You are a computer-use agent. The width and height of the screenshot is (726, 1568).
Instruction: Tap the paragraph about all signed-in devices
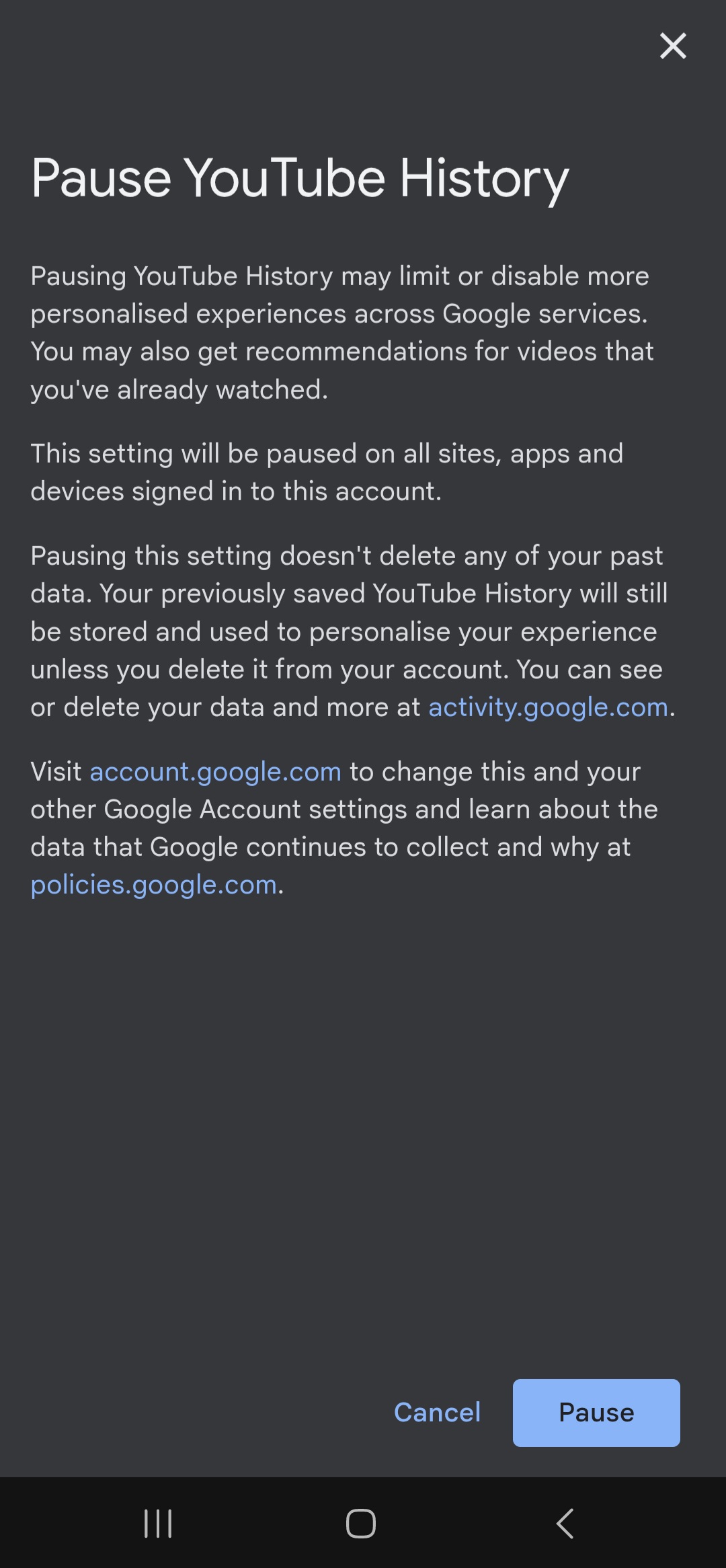click(327, 472)
